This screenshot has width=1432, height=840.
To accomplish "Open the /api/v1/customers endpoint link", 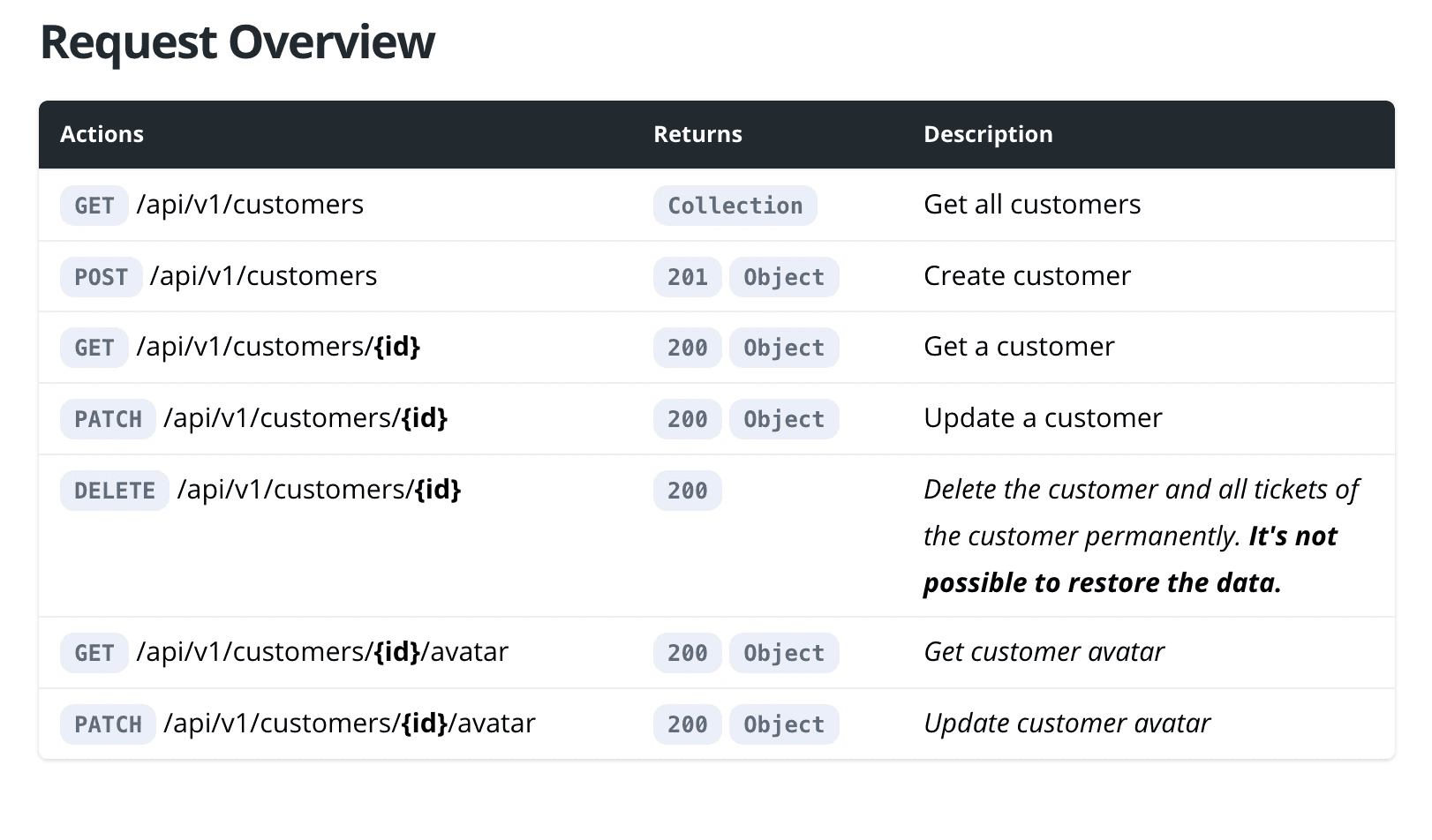I will [x=250, y=205].
